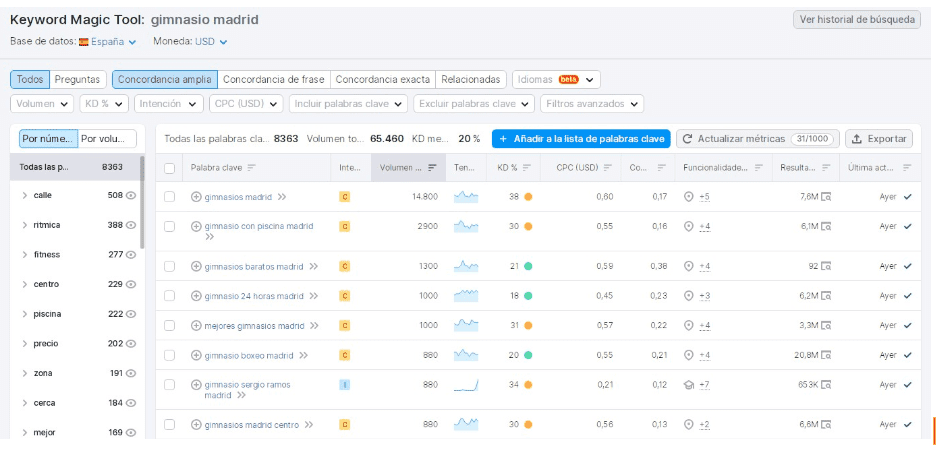937x451 pixels.
Task: Open SERP view icon for 653K results
Action: pyautogui.click(x=826, y=385)
